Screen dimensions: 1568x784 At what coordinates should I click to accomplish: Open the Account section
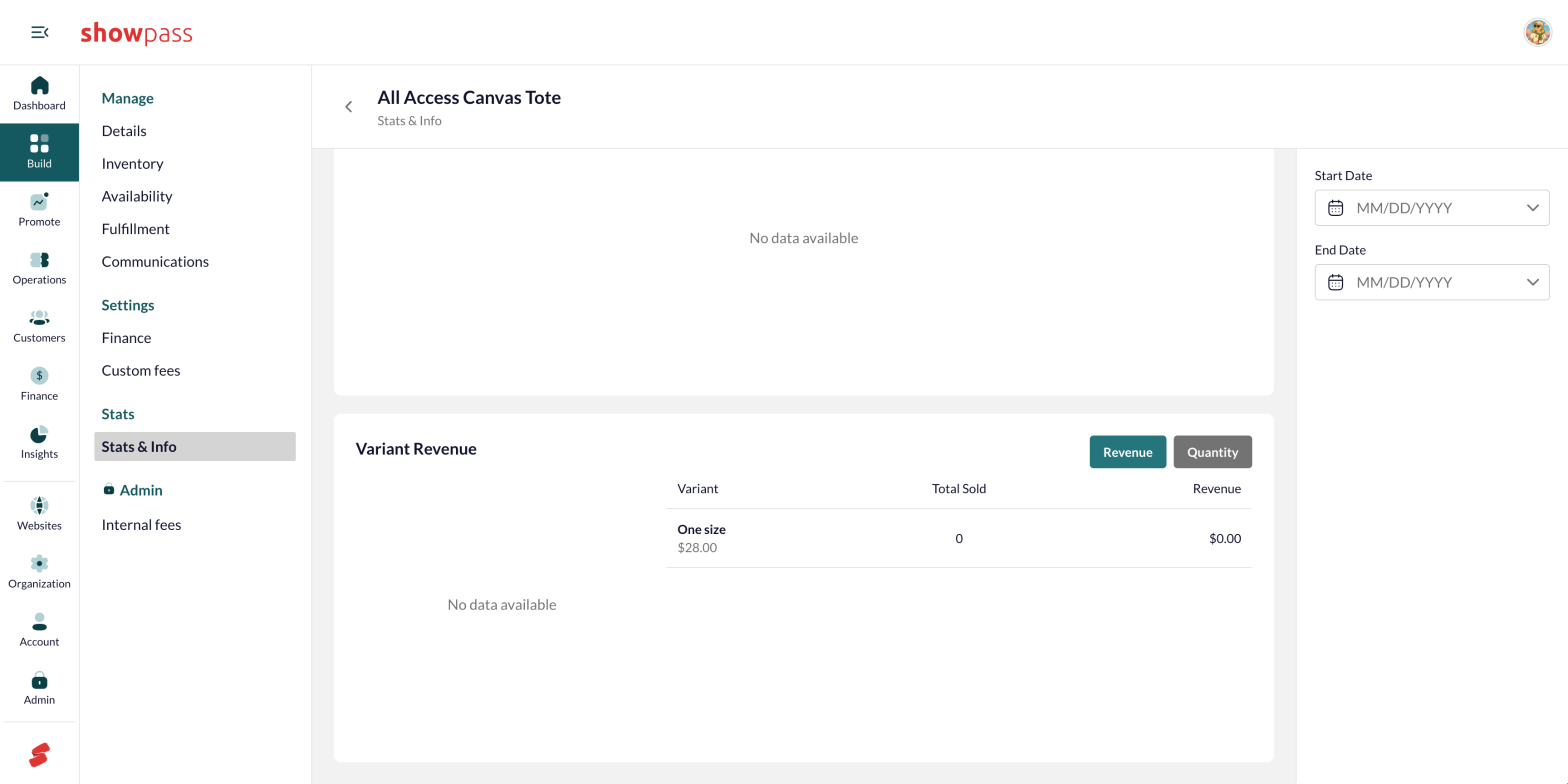tap(39, 630)
